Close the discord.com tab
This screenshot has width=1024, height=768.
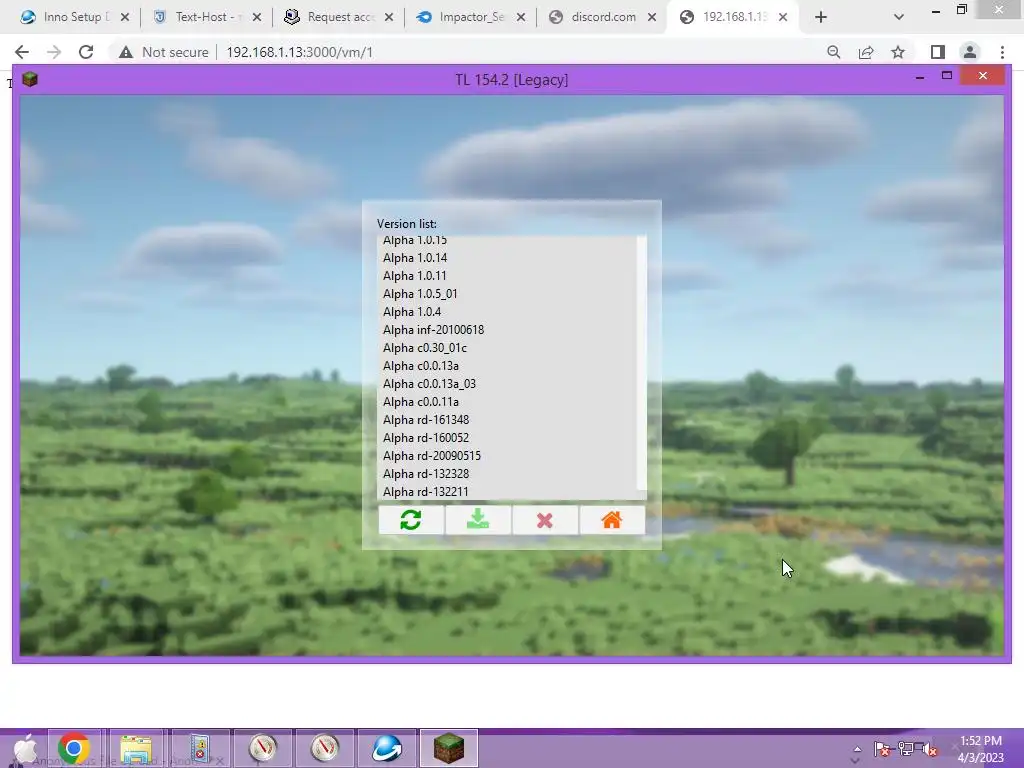pos(652,18)
